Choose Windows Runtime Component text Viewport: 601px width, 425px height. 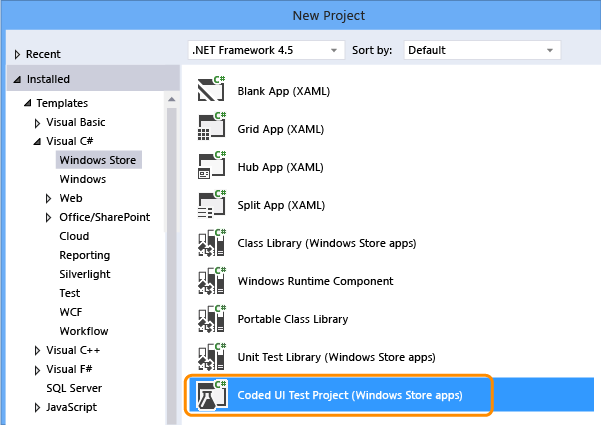(x=315, y=281)
